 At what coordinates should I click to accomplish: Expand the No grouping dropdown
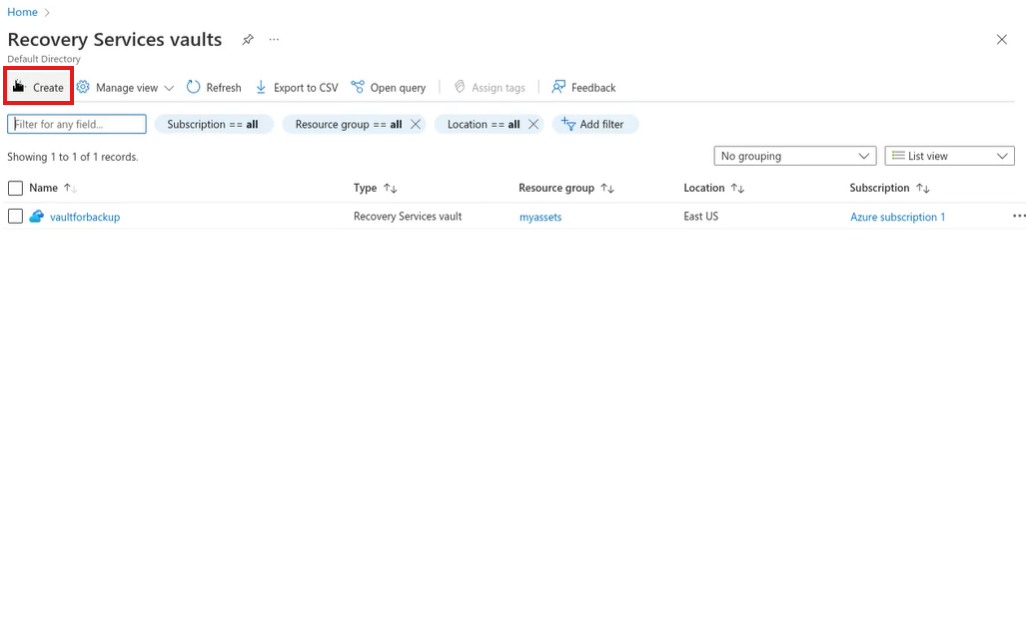[x=794, y=156]
